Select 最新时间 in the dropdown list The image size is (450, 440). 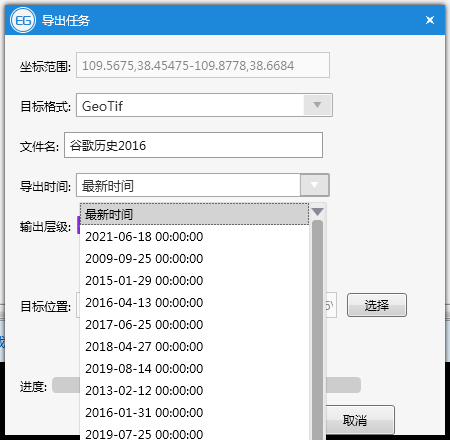(x=194, y=214)
